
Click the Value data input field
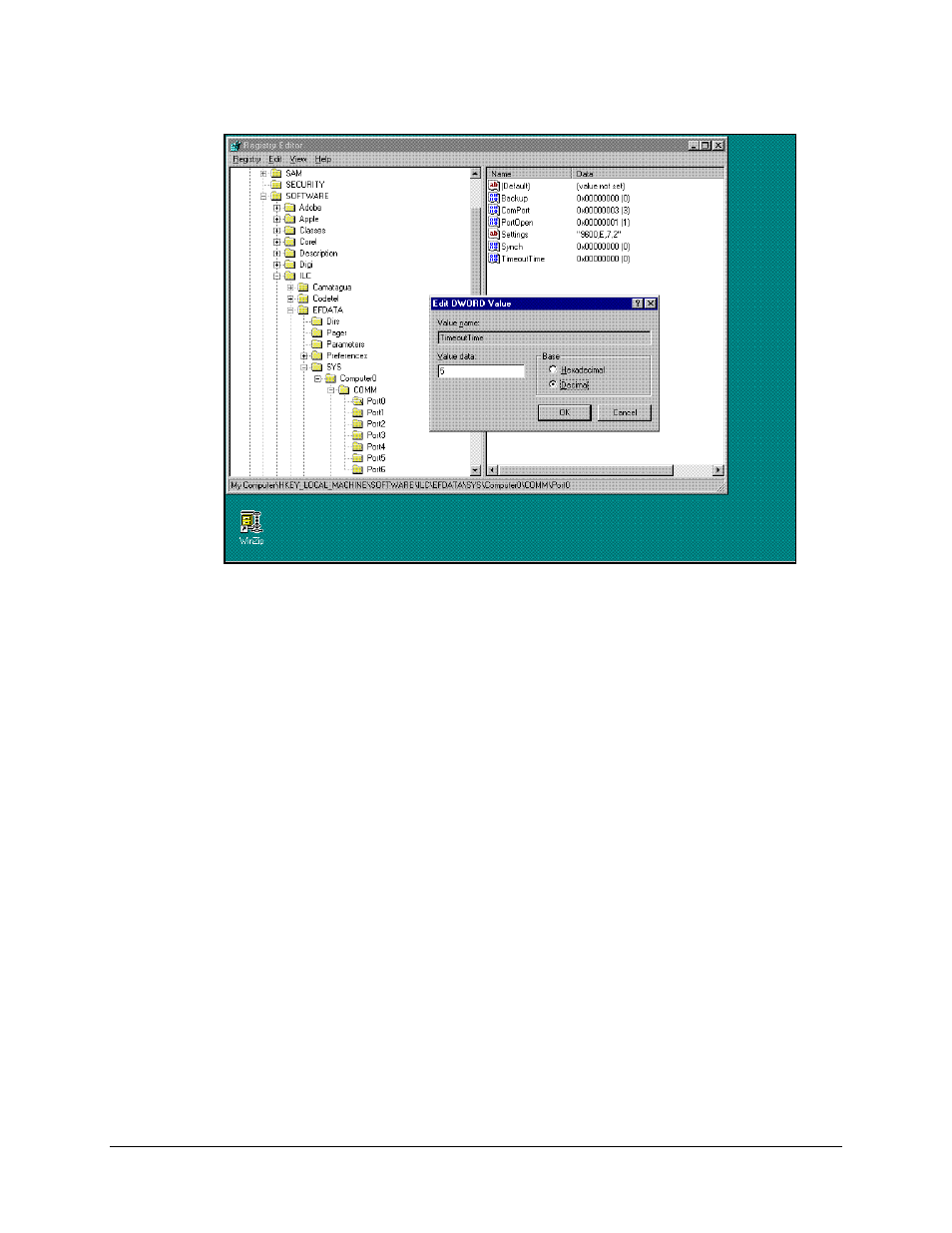481,371
